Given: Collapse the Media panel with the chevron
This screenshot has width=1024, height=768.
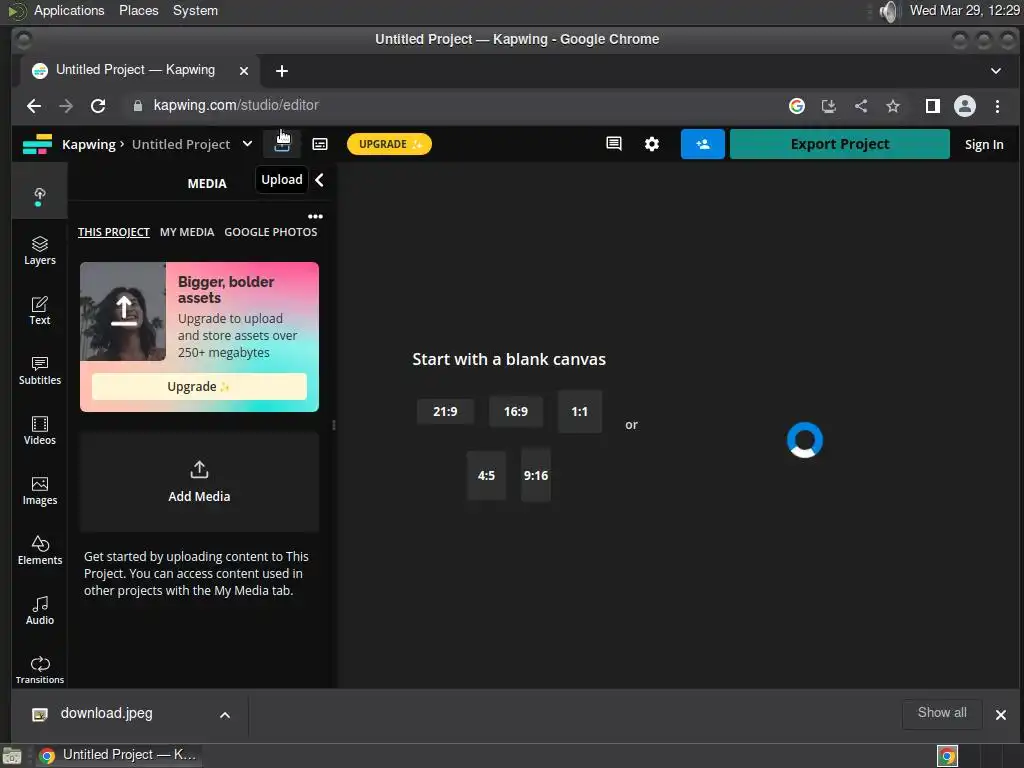Looking at the screenshot, I should (x=319, y=180).
